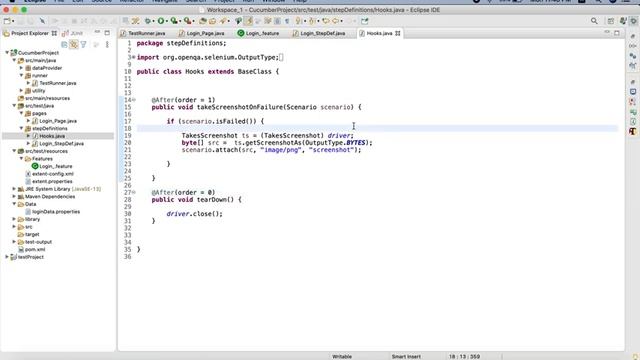Click the Debug bug icon in the toolbar

click(x=148, y=21)
